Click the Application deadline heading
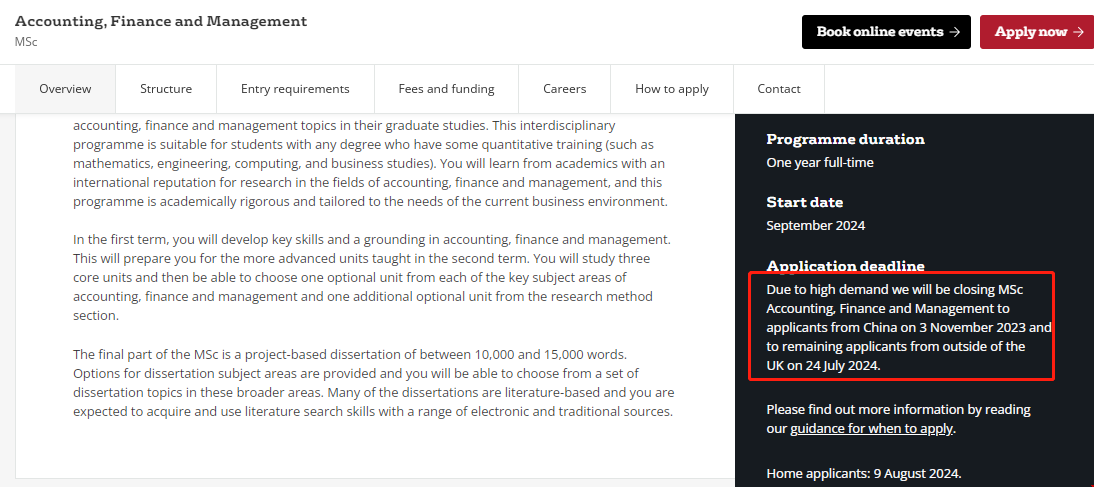1094x487 pixels. click(845, 265)
